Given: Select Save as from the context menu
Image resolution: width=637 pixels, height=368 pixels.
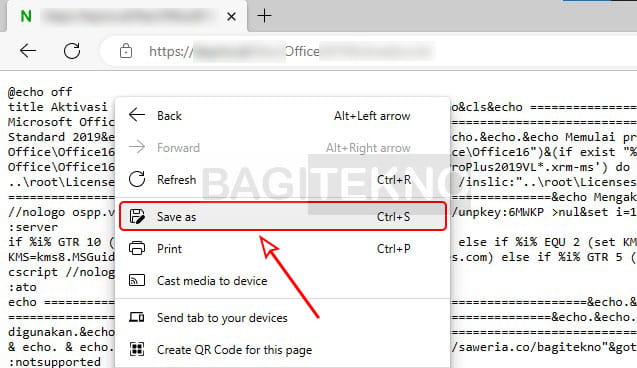Looking at the screenshot, I should tap(283, 216).
